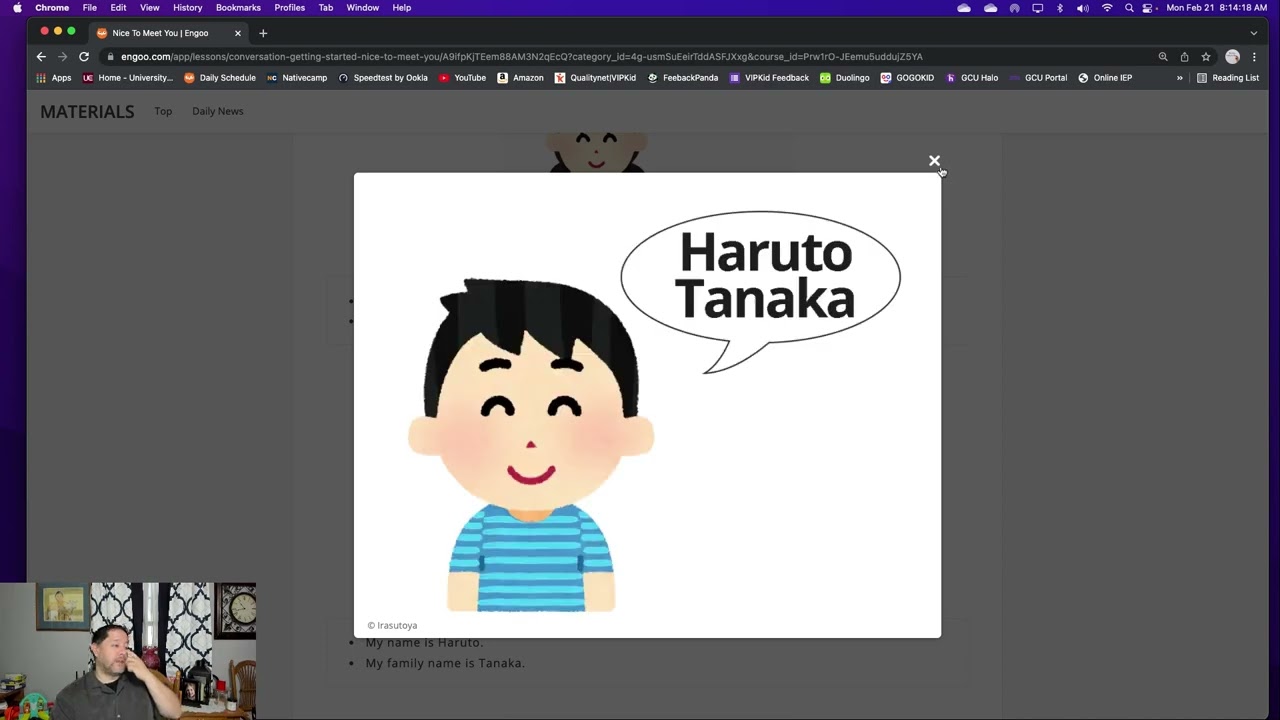
Task: Open the Apple menu
Action: [17, 8]
